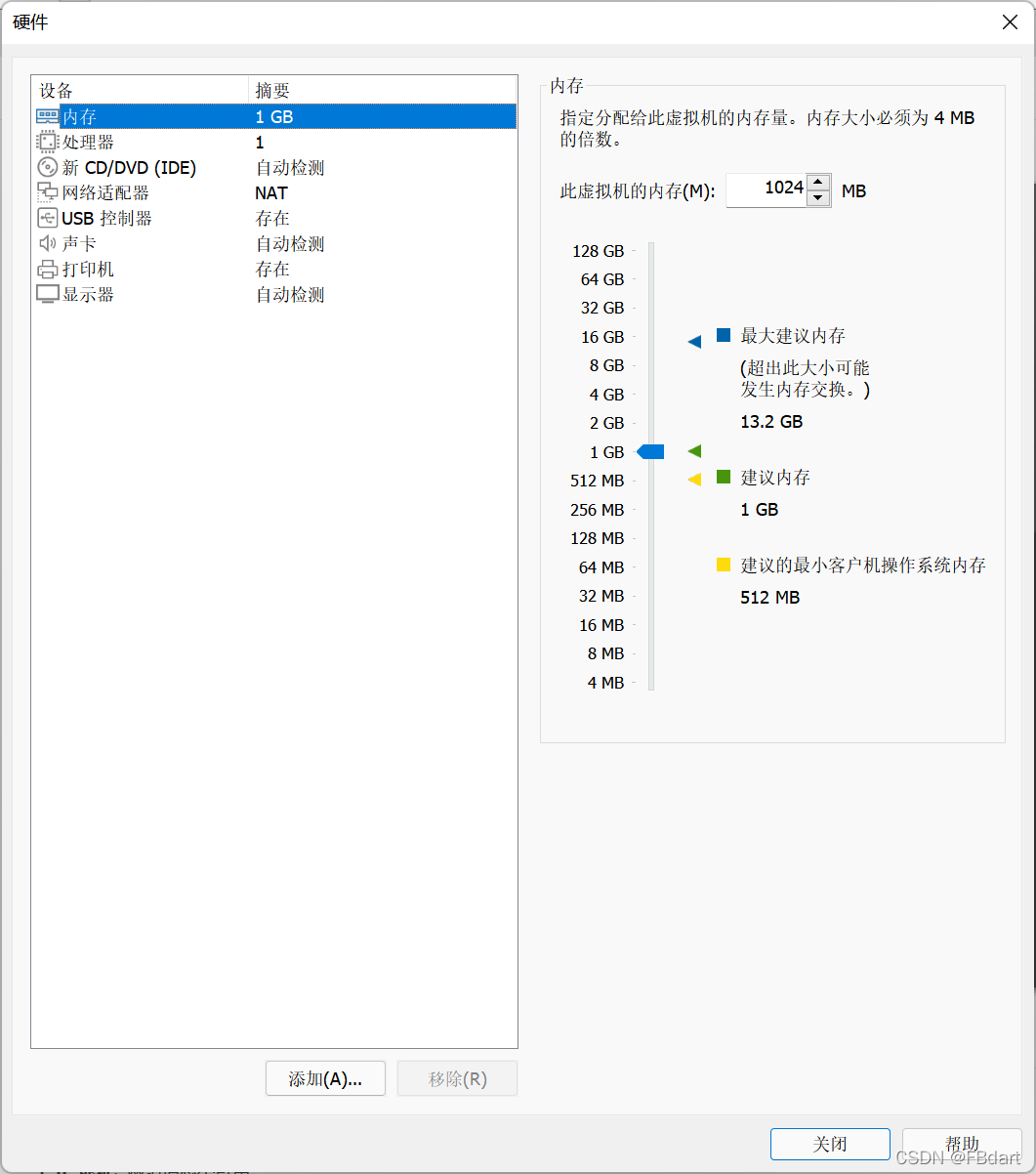Select the 处理器 processor device icon
The image size is (1036, 1174).
(47, 142)
